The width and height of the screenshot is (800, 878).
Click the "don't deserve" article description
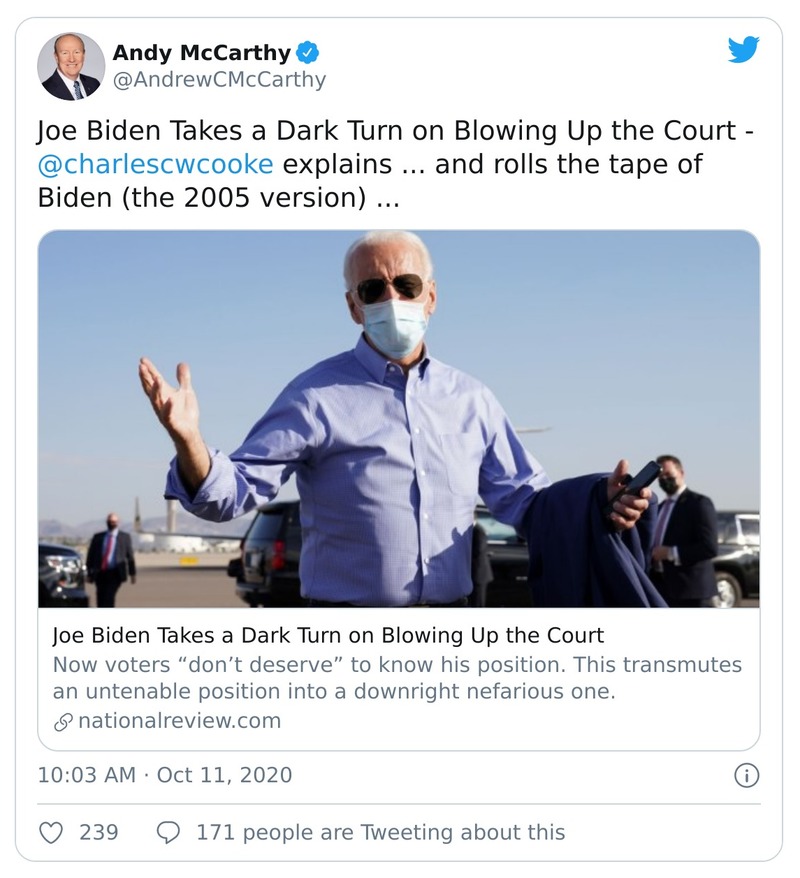397,678
